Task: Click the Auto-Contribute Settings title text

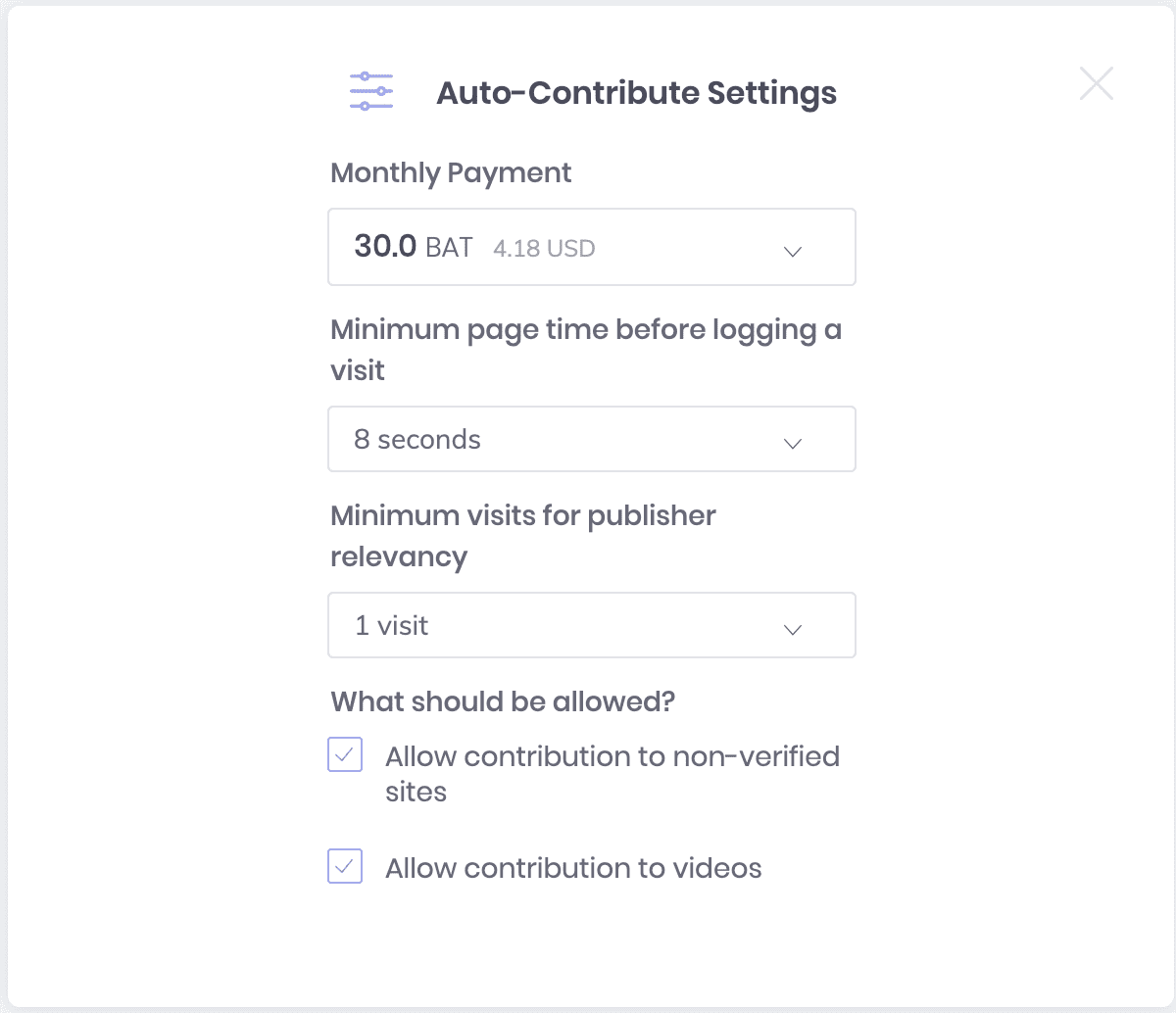Action: 636,93
